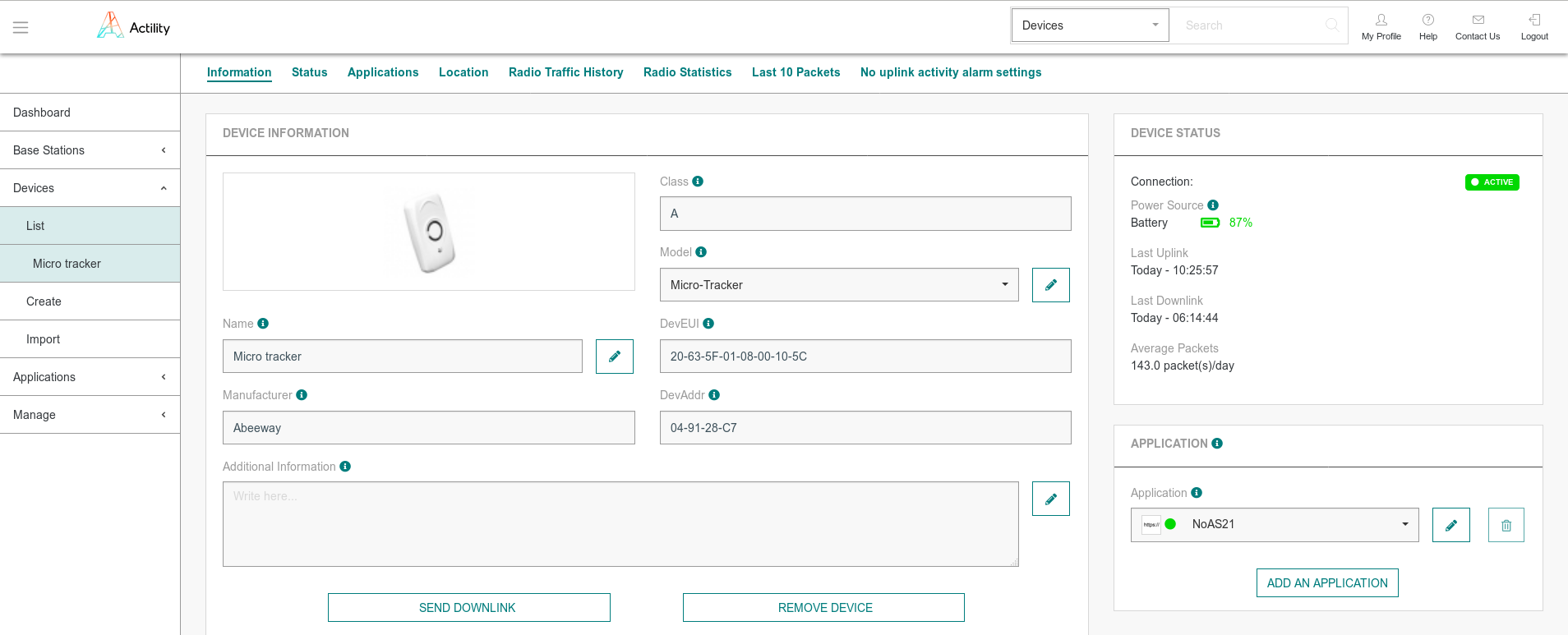Image resolution: width=1568 pixels, height=635 pixels.
Task: Click the ADD AN APPLICATION button
Action: (1326, 583)
